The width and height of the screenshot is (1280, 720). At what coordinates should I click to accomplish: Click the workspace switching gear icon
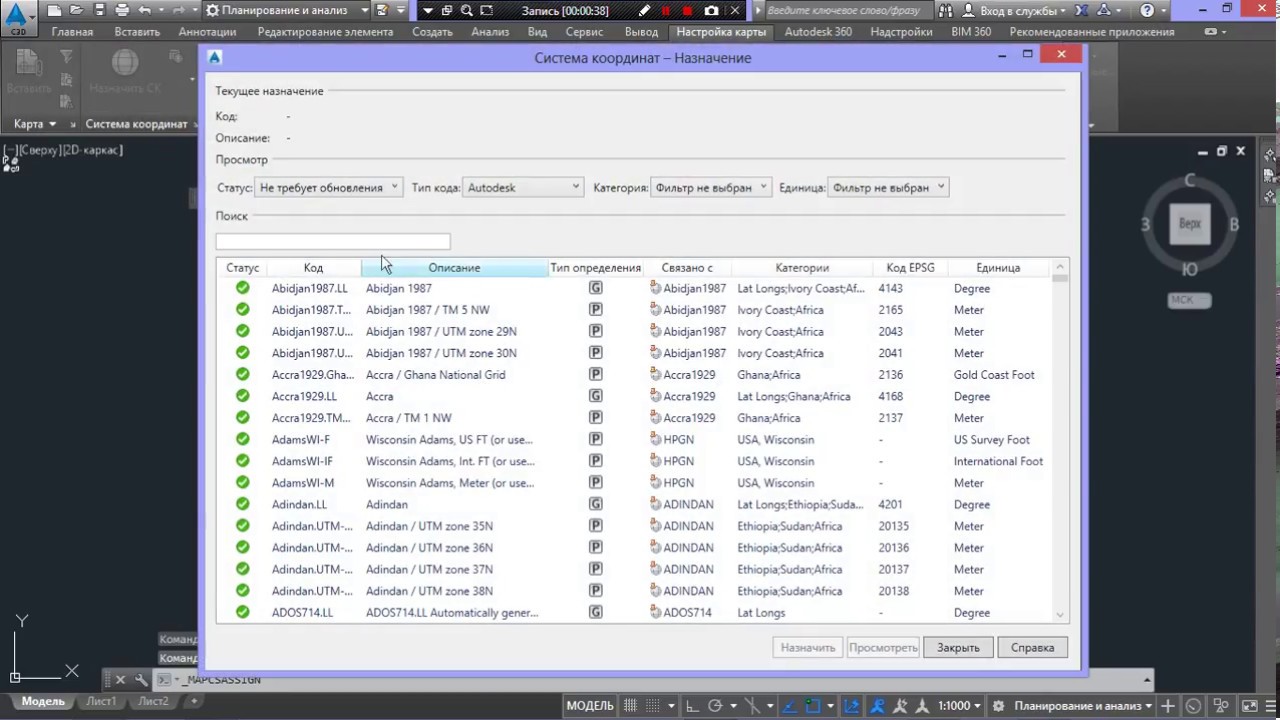[998, 706]
